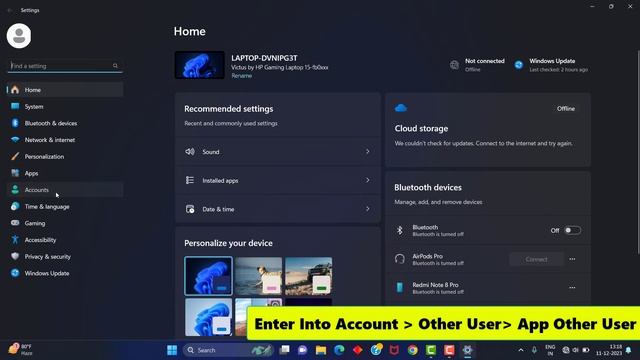Open the Windows Start menu
This screenshot has height=360, width=640.
click(x=172, y=350)
